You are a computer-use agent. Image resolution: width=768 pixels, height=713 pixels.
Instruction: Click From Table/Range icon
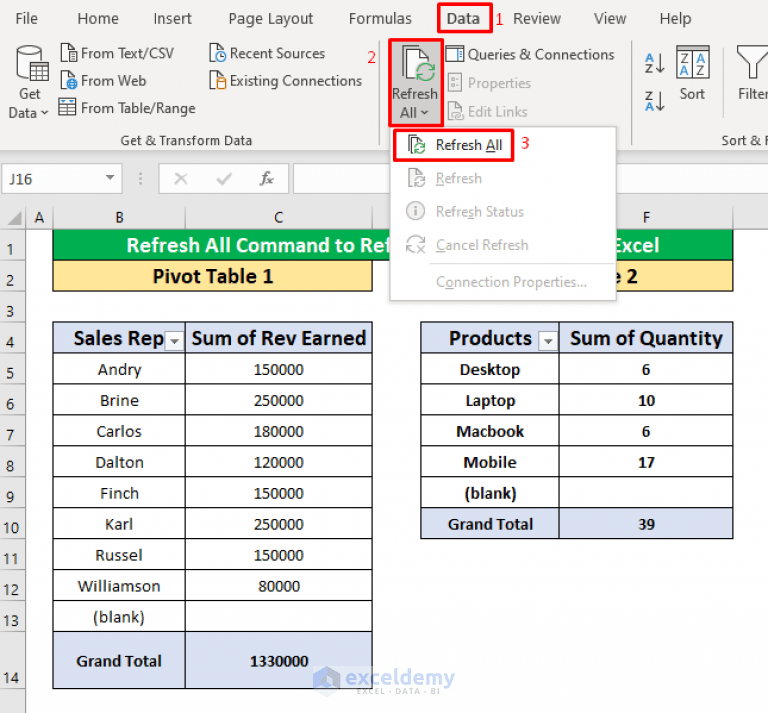pos(67,107)
